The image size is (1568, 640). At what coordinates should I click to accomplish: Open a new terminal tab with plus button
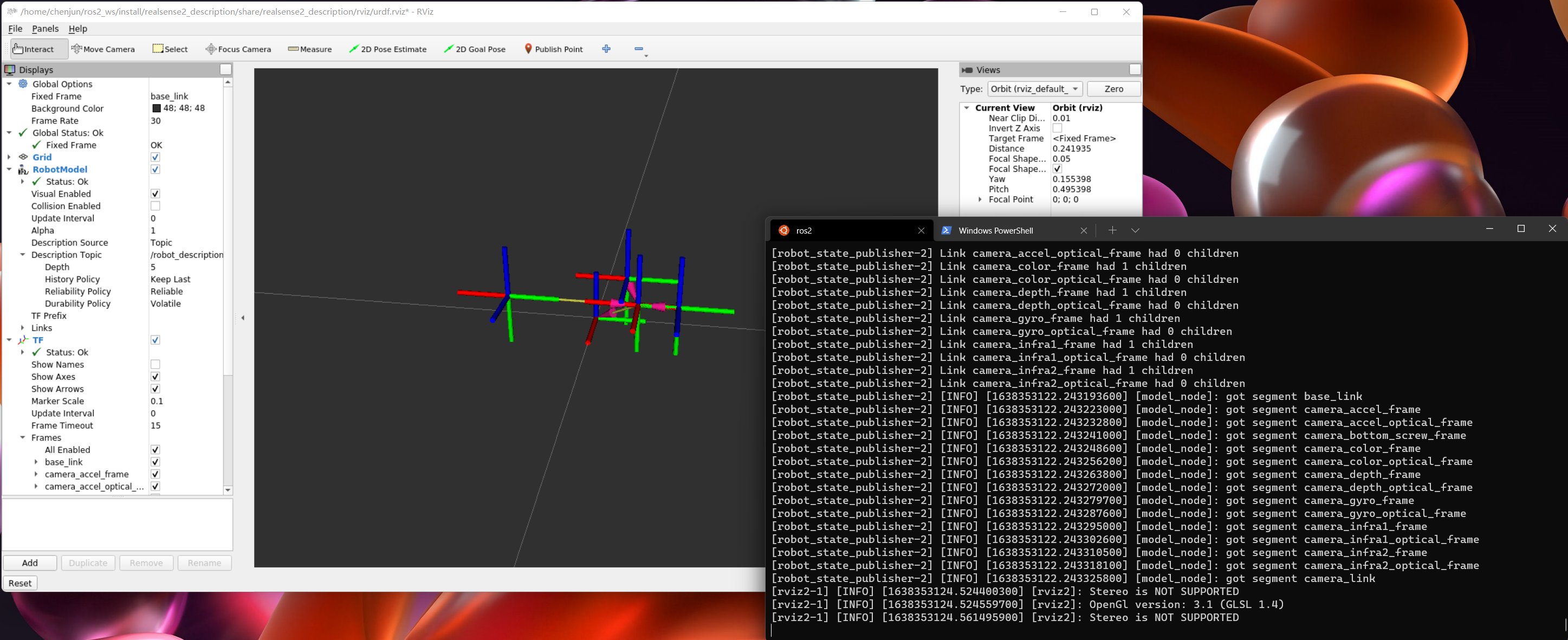coord(1112,231)
